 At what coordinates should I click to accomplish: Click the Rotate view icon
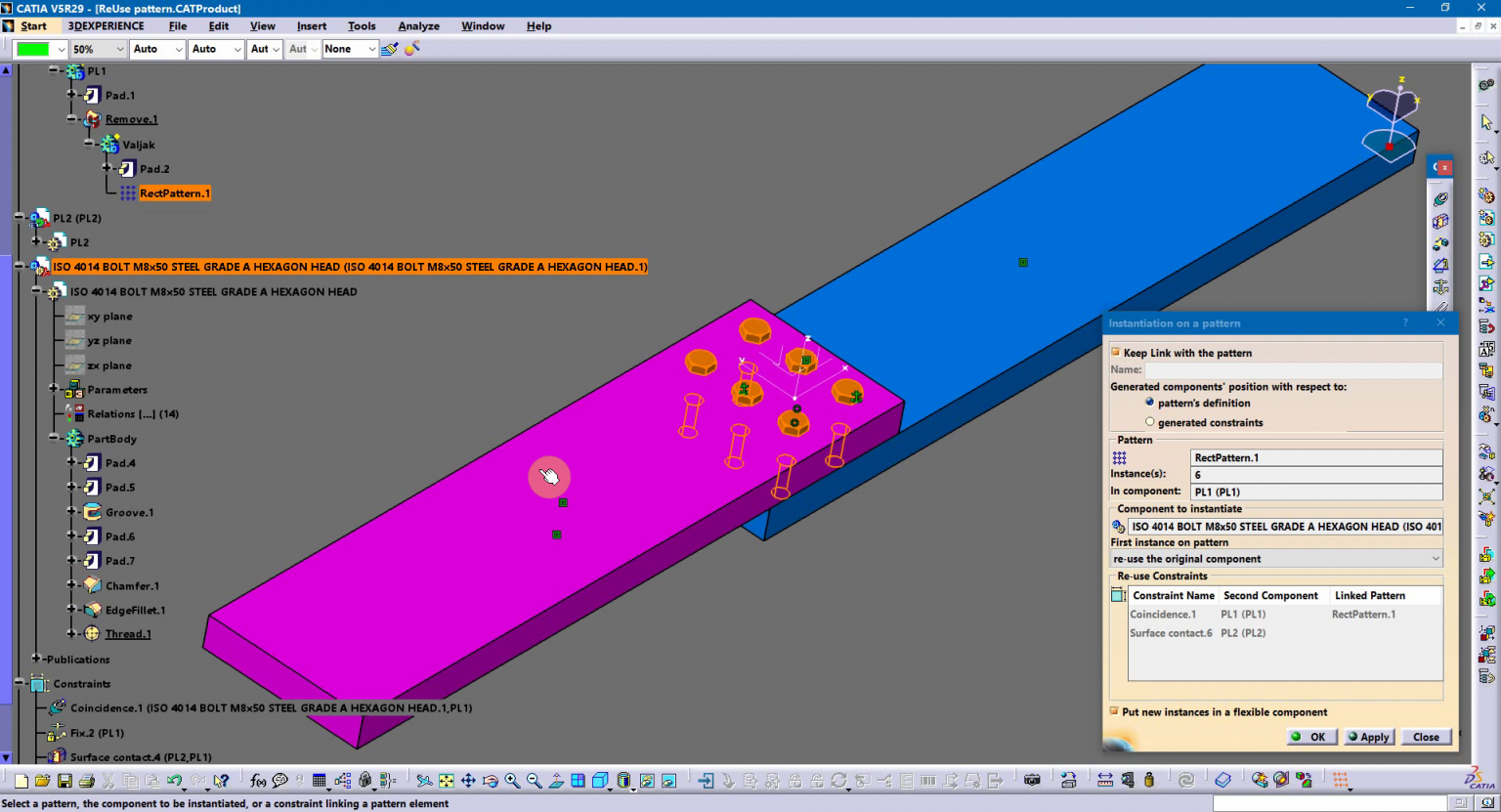pyautogui.click(x=492, y=780)
